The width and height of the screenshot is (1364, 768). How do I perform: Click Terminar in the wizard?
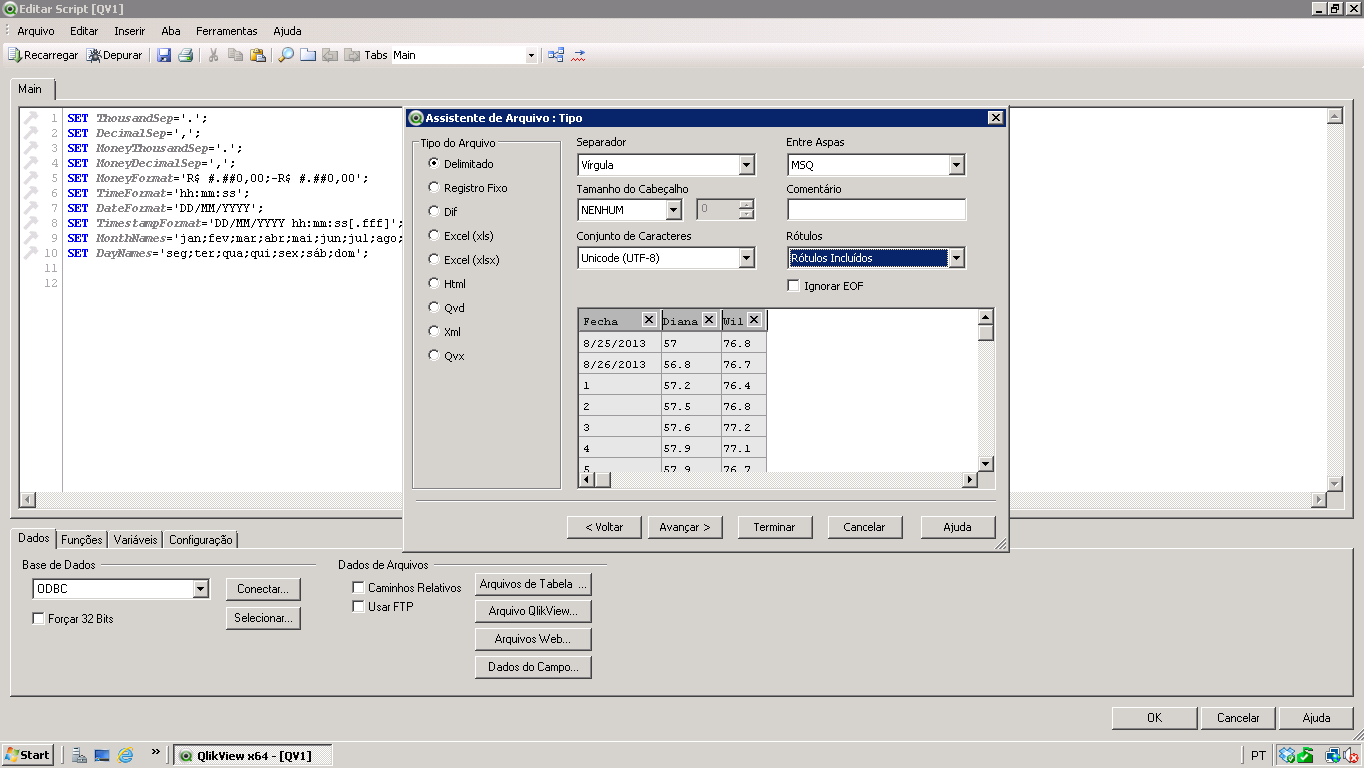(x=775, y=527)
